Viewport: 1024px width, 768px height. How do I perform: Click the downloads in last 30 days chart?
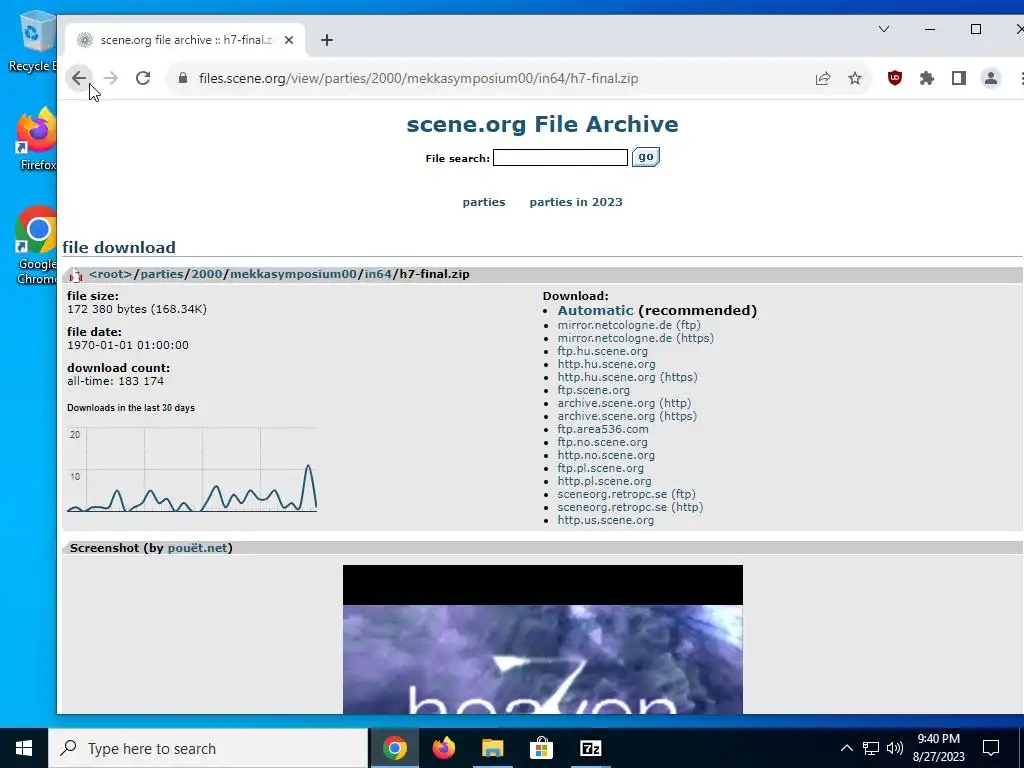192,469
